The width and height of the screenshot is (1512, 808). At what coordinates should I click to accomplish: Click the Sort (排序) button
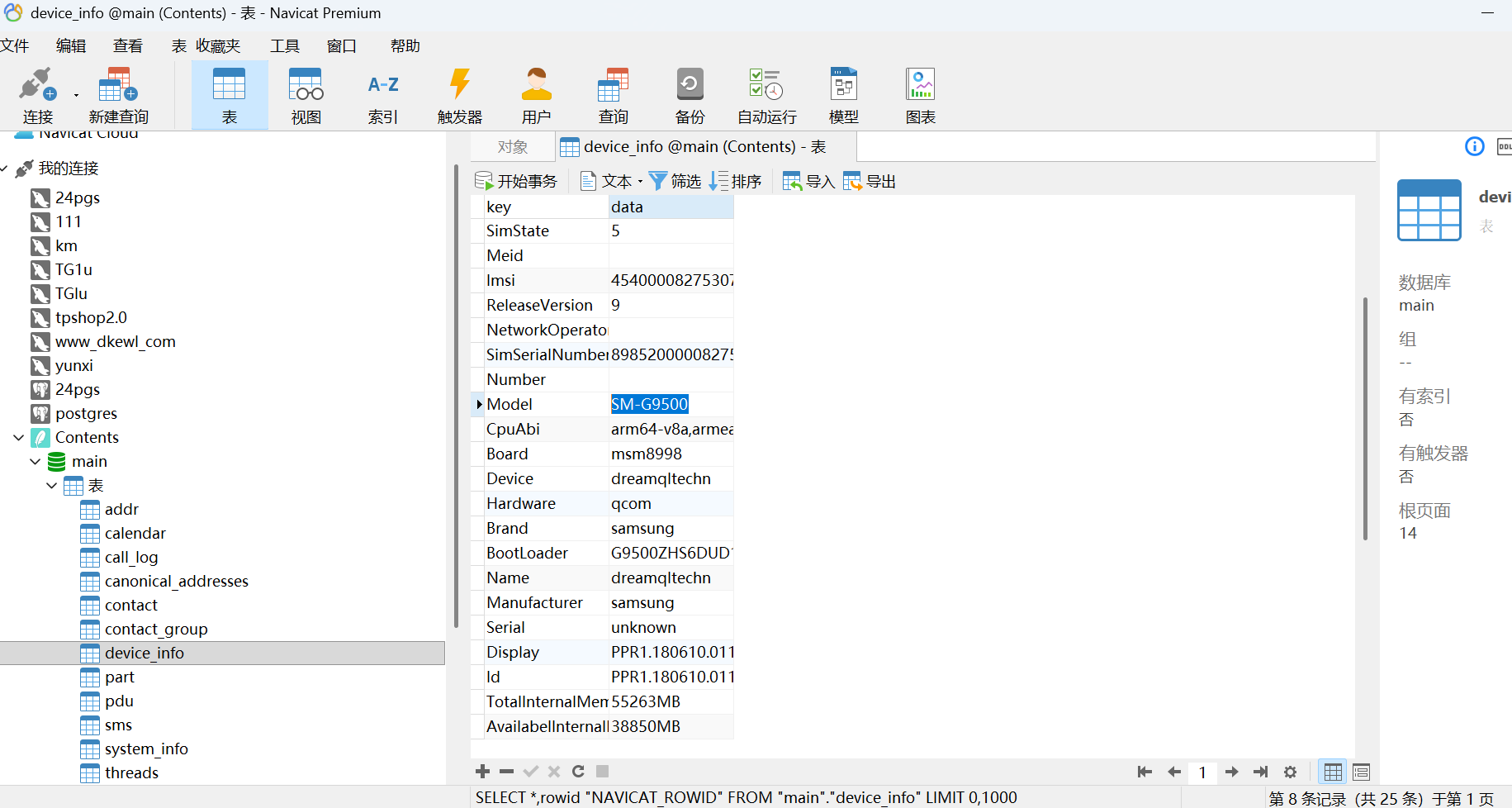(x=736, y=181)
